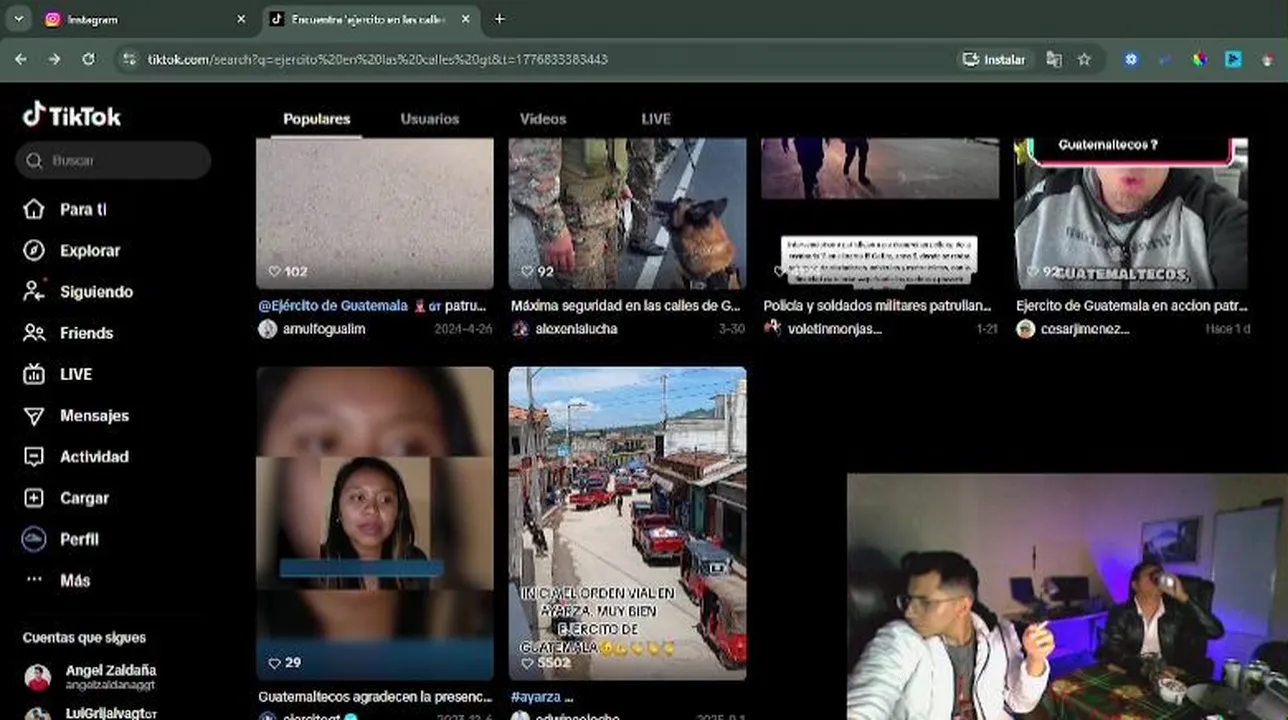Open LIVE in the sidebar
The width and height of the screenshot is (1288, 720).
coord(58,374)
